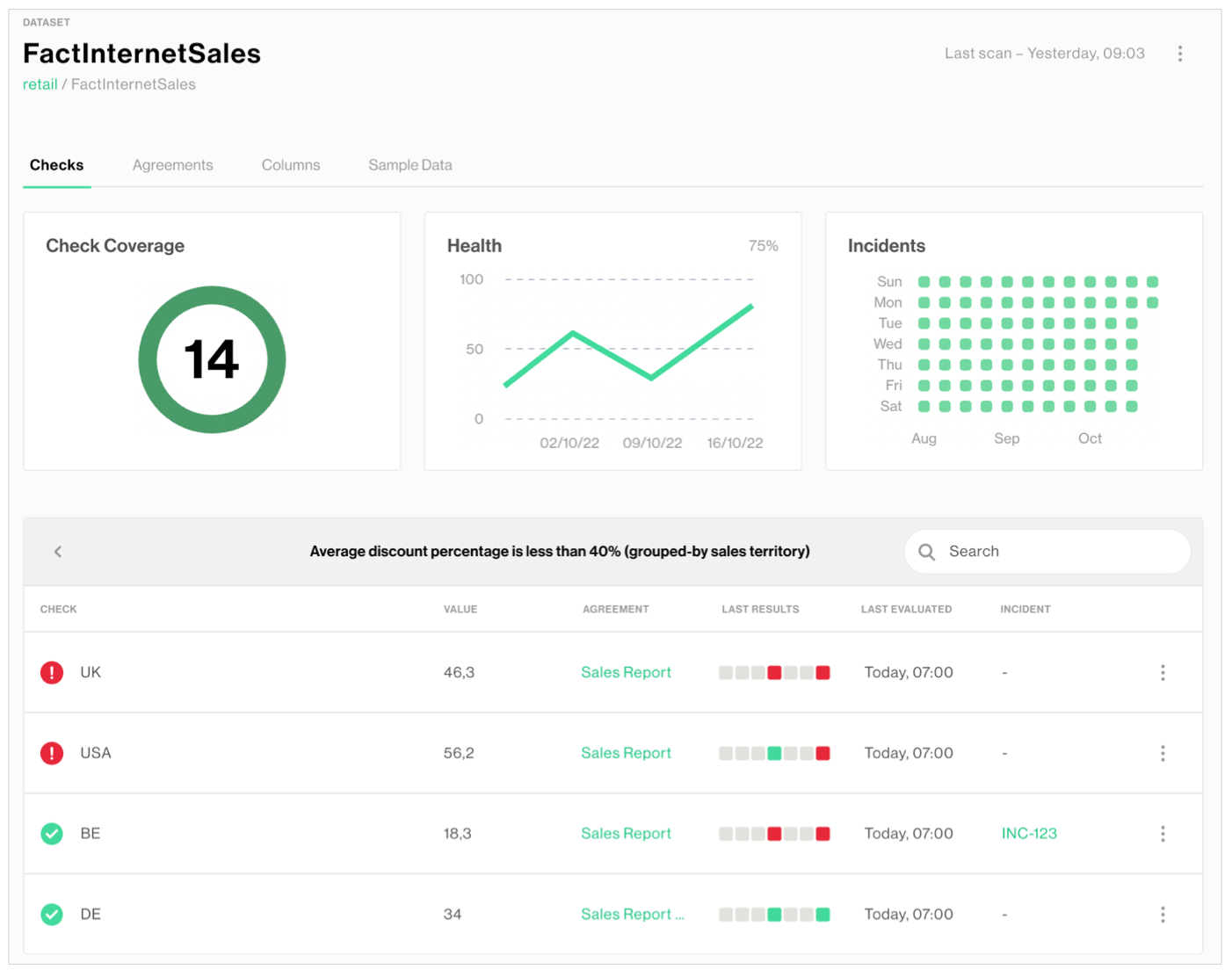Open the Sales Report agreement for UK
The width and height of the screenshot is (1232, 977).
click(x=626, y=673)
